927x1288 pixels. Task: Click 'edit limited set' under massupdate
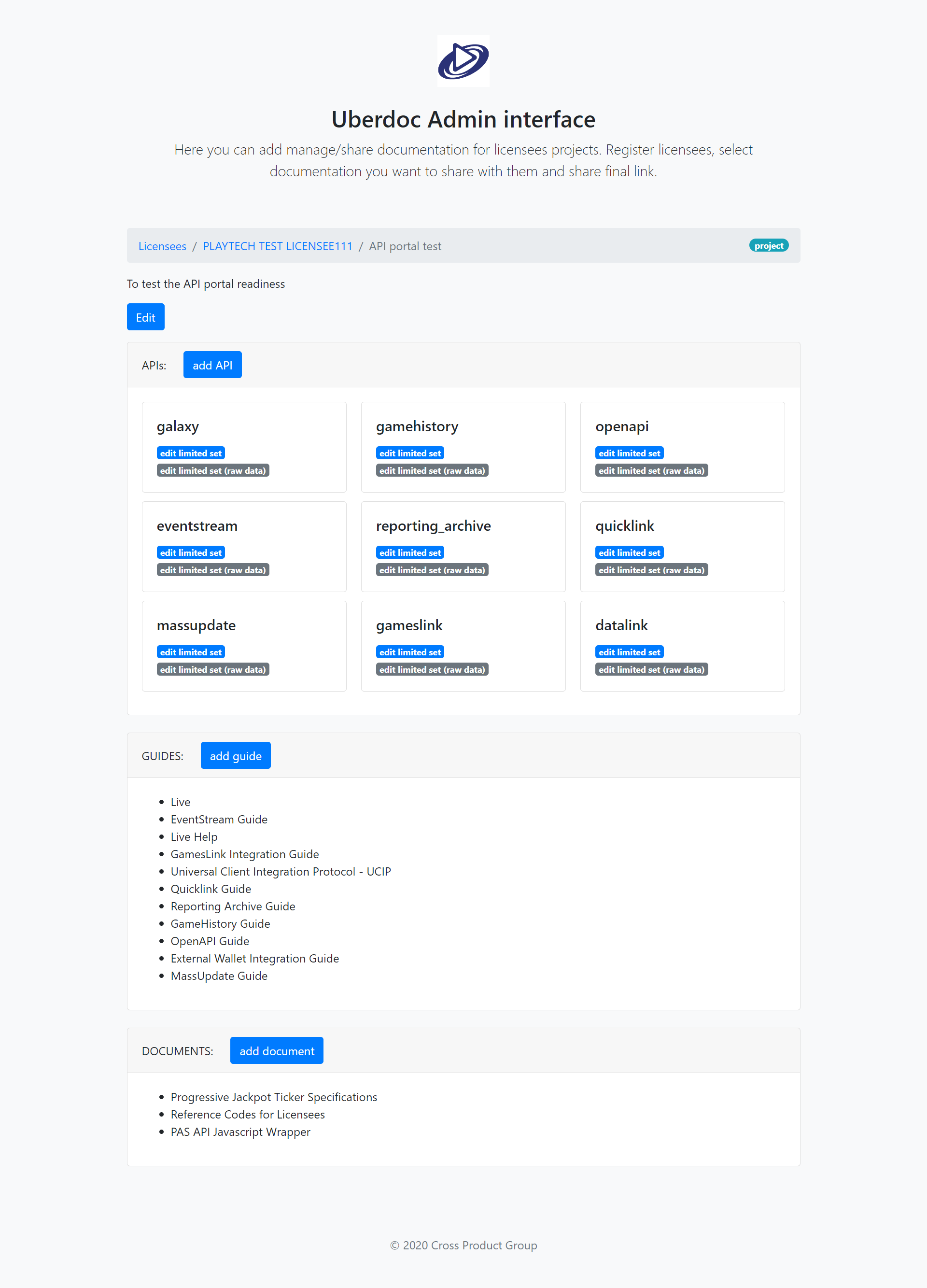pos(191,652)
